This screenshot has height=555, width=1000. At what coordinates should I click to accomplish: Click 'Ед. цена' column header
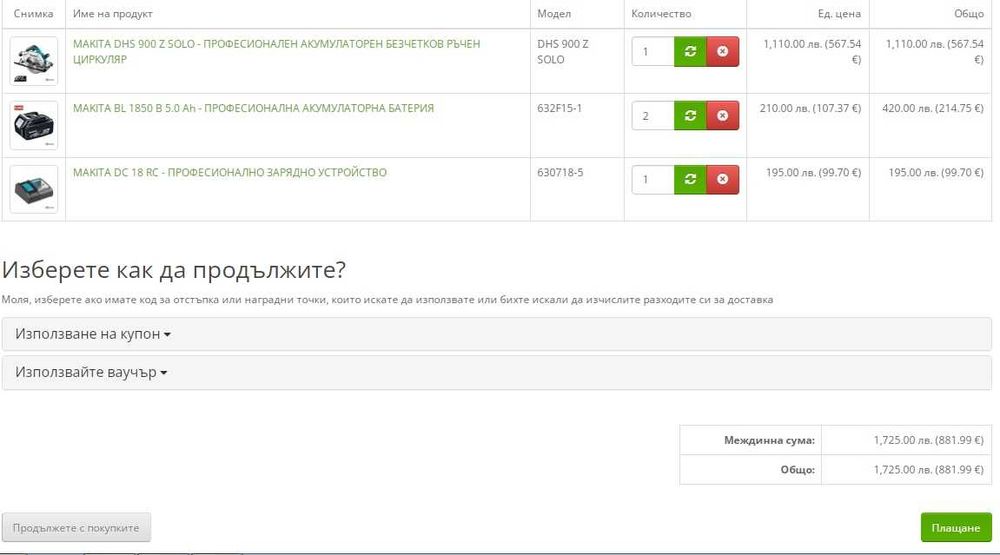(x=839, y=13)
